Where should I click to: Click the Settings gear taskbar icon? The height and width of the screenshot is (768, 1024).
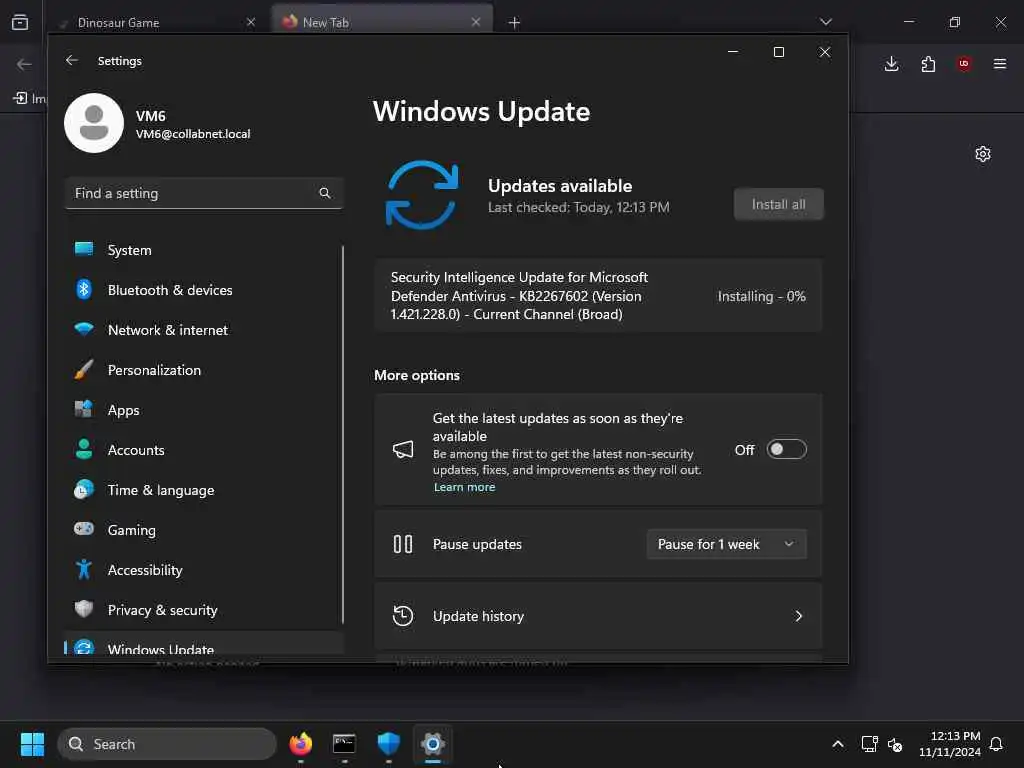point(432,744)
